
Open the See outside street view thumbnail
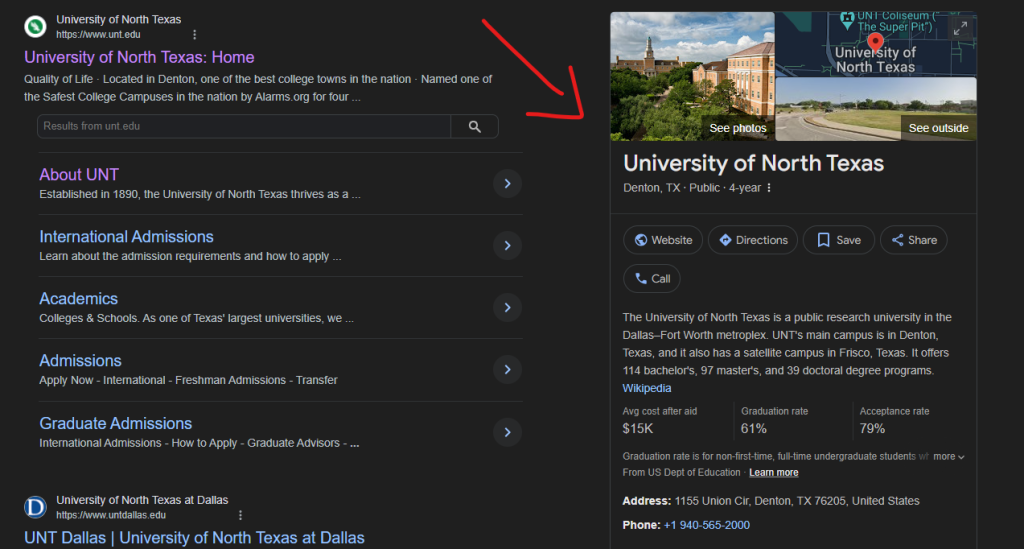[x=876, y=109]
